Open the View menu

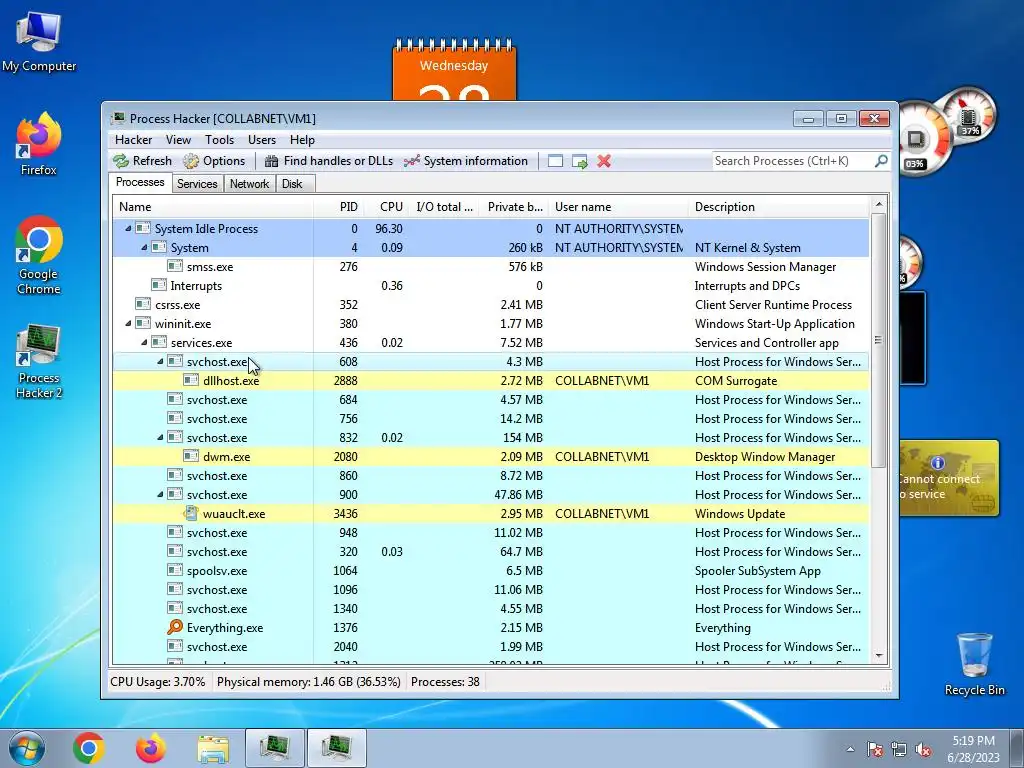coord(178,140)
